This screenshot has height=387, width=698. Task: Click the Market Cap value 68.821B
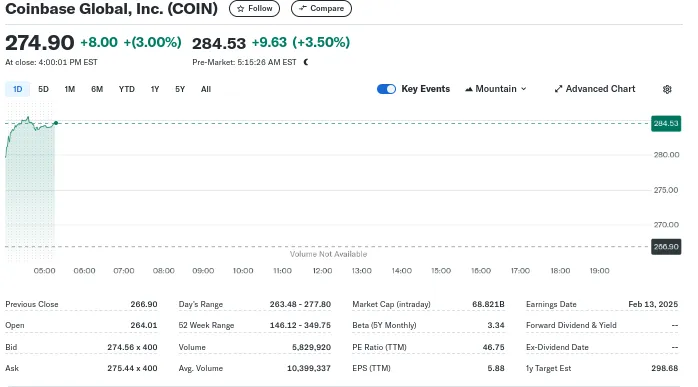click(x=488, y=304)
